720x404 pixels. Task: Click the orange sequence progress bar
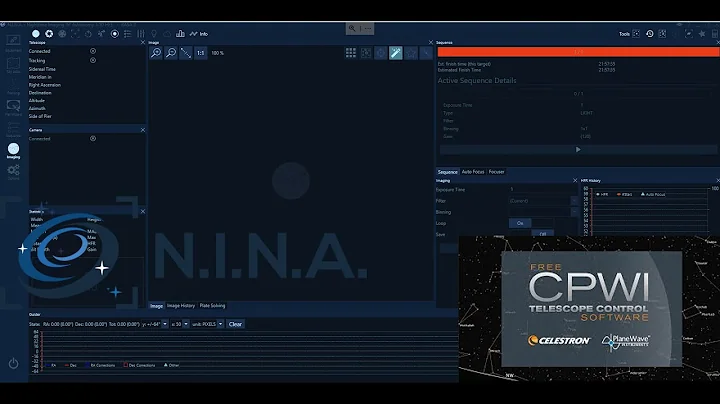pyautogui.click(x=579, y=52)
